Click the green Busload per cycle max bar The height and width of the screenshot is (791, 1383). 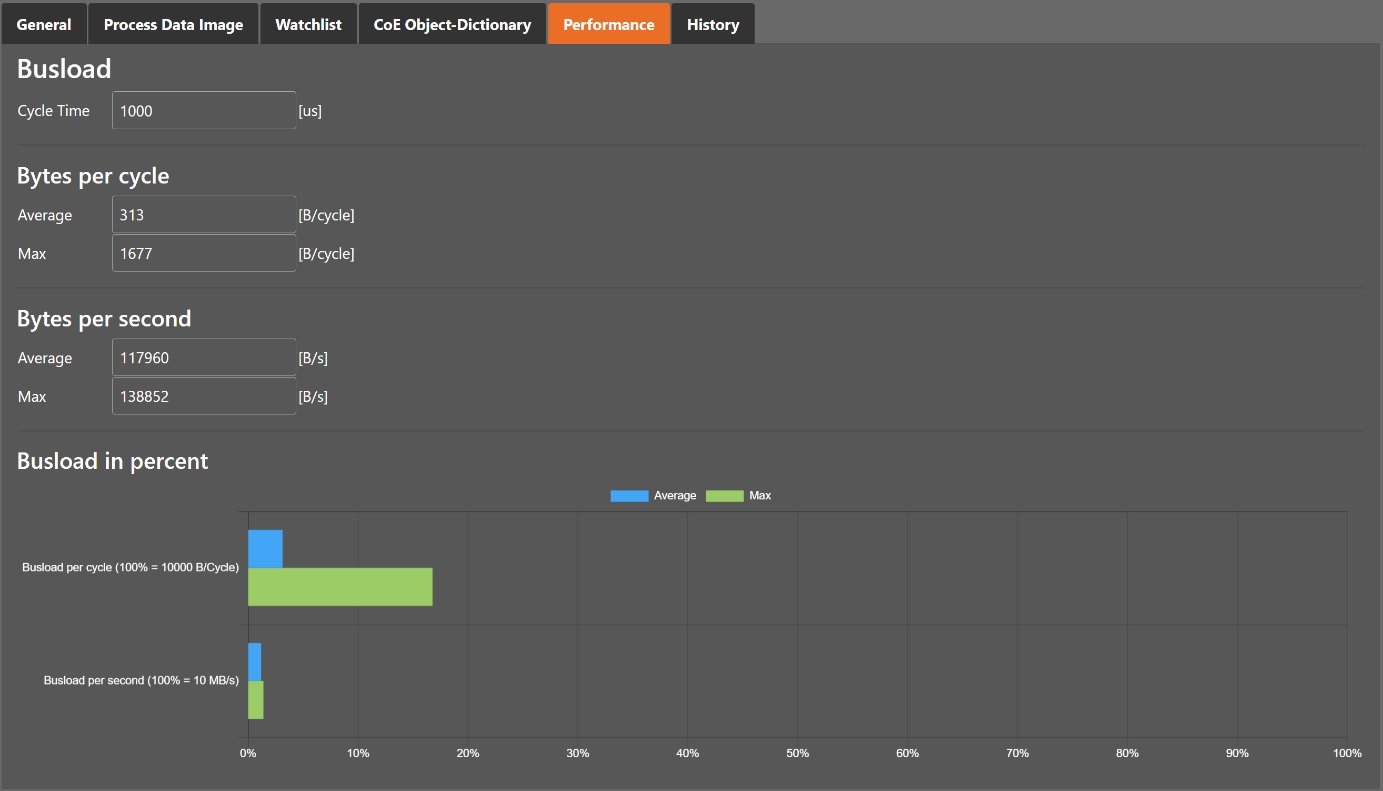pyautogui.click(x=340, y=587)
